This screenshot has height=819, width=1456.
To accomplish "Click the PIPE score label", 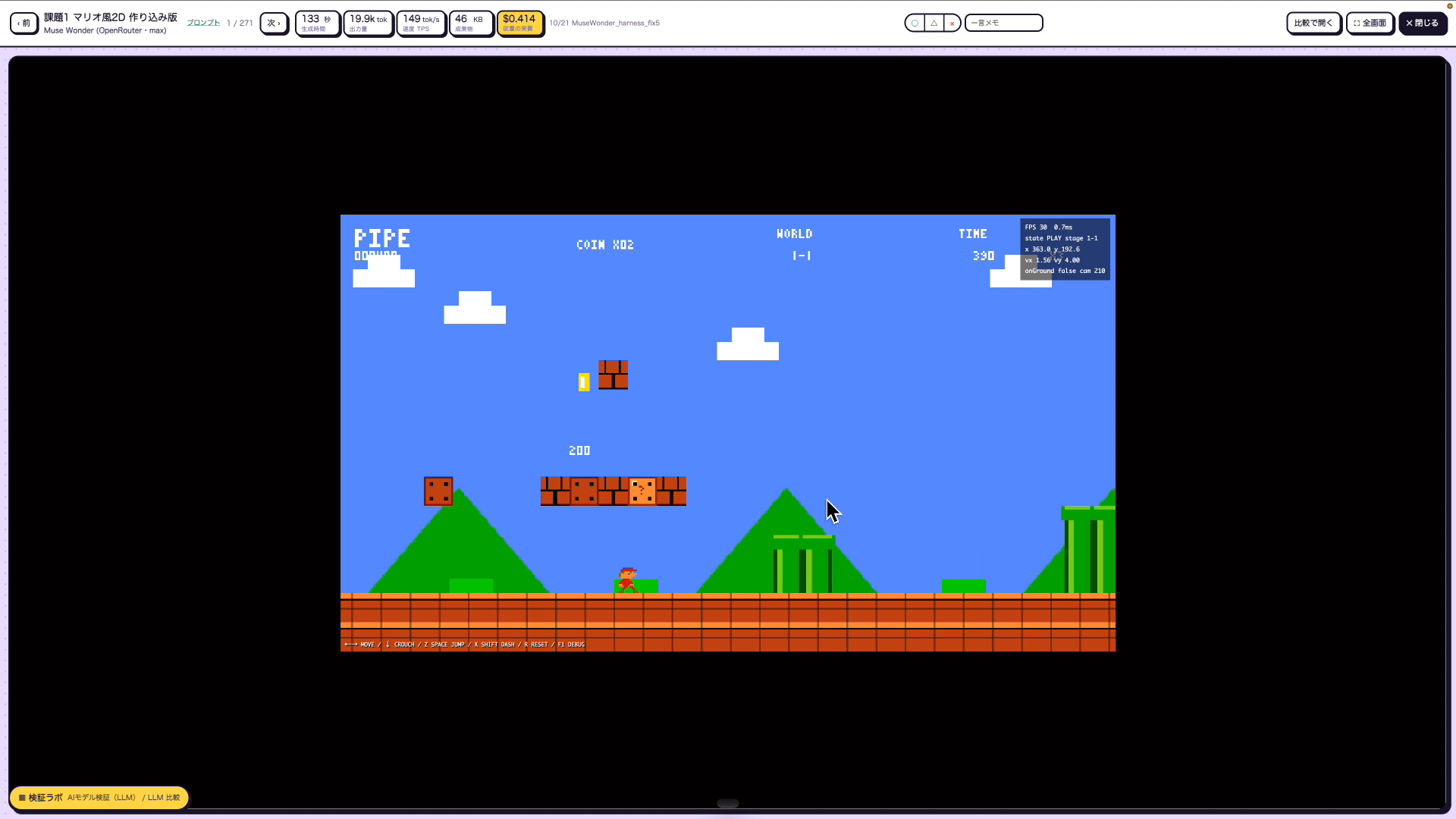I will (382, 239).
